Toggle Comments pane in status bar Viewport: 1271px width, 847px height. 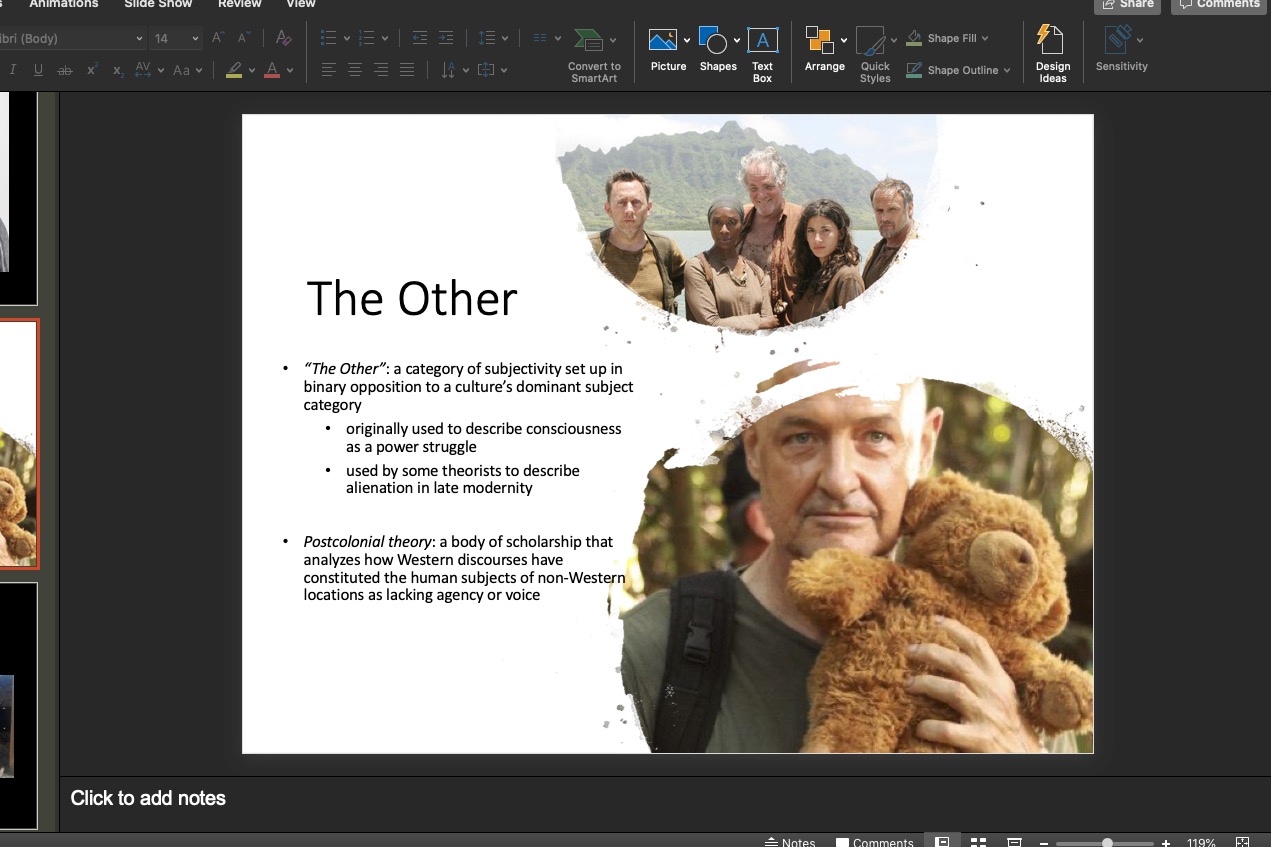coord(875,843)
